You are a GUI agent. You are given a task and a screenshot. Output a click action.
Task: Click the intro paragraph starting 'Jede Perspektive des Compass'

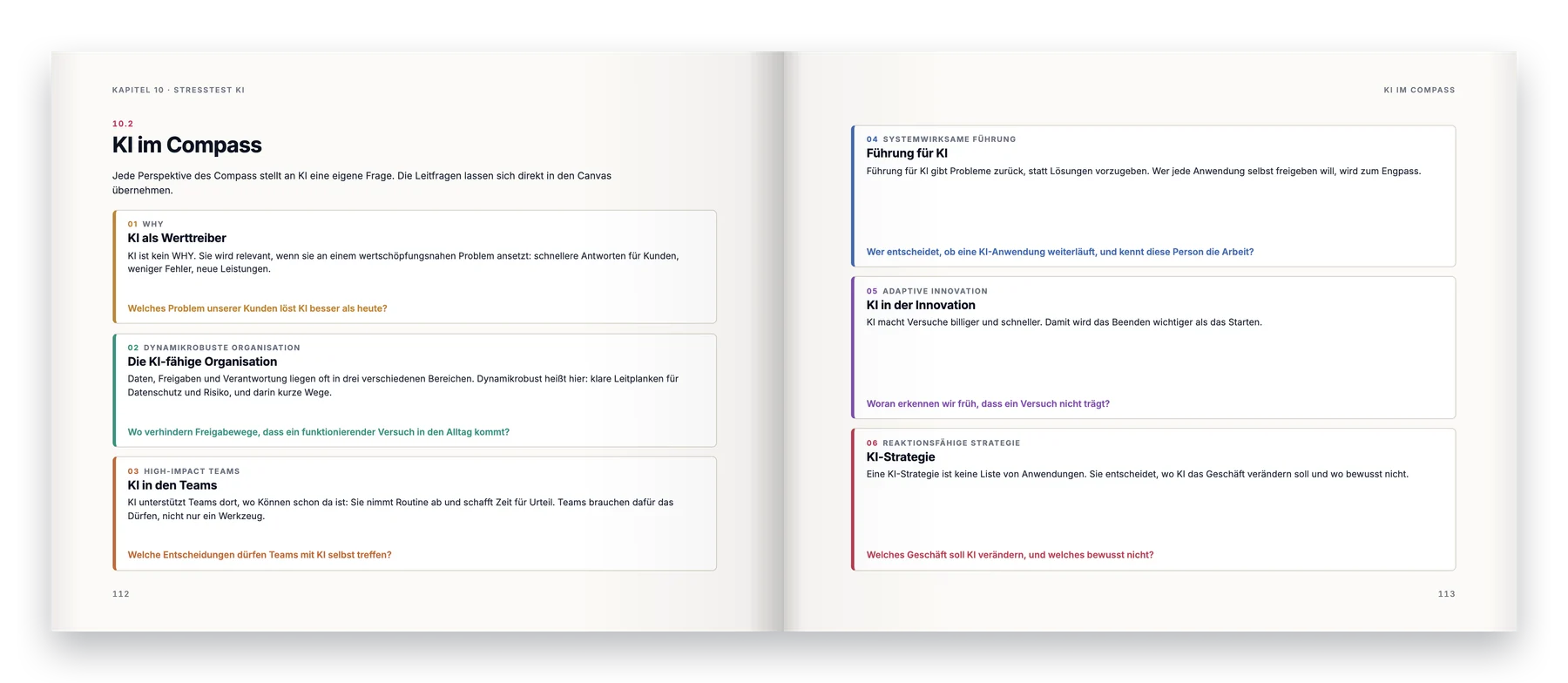click(x=362, y=183)
